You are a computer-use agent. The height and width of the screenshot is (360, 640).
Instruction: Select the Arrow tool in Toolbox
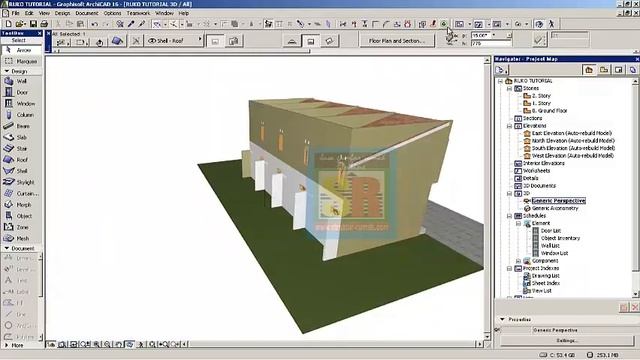pyautogui.click(x=21, y=50)
